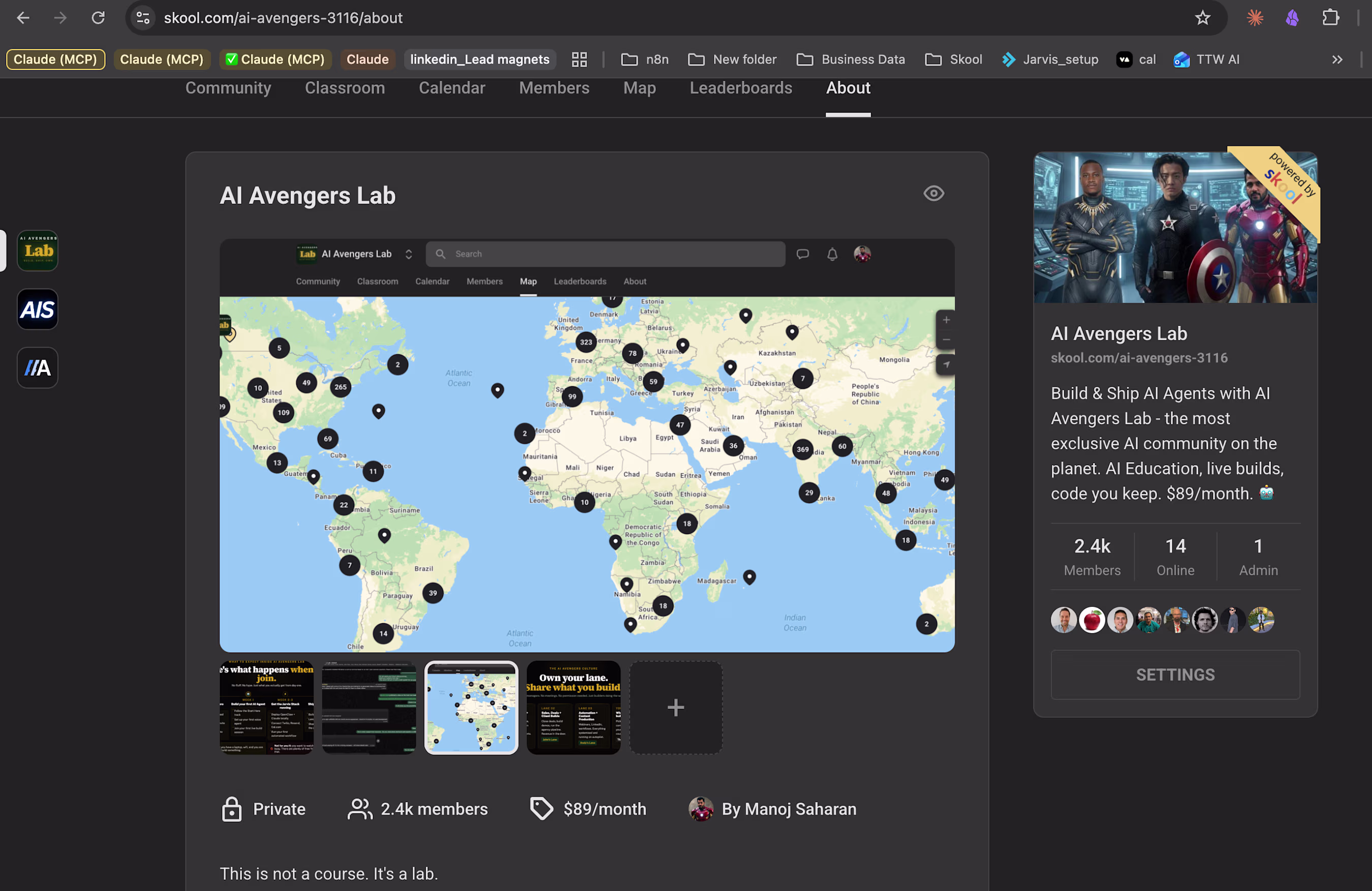Reload the page
This screenshot has width=1372, height=891.
(98, 18)
